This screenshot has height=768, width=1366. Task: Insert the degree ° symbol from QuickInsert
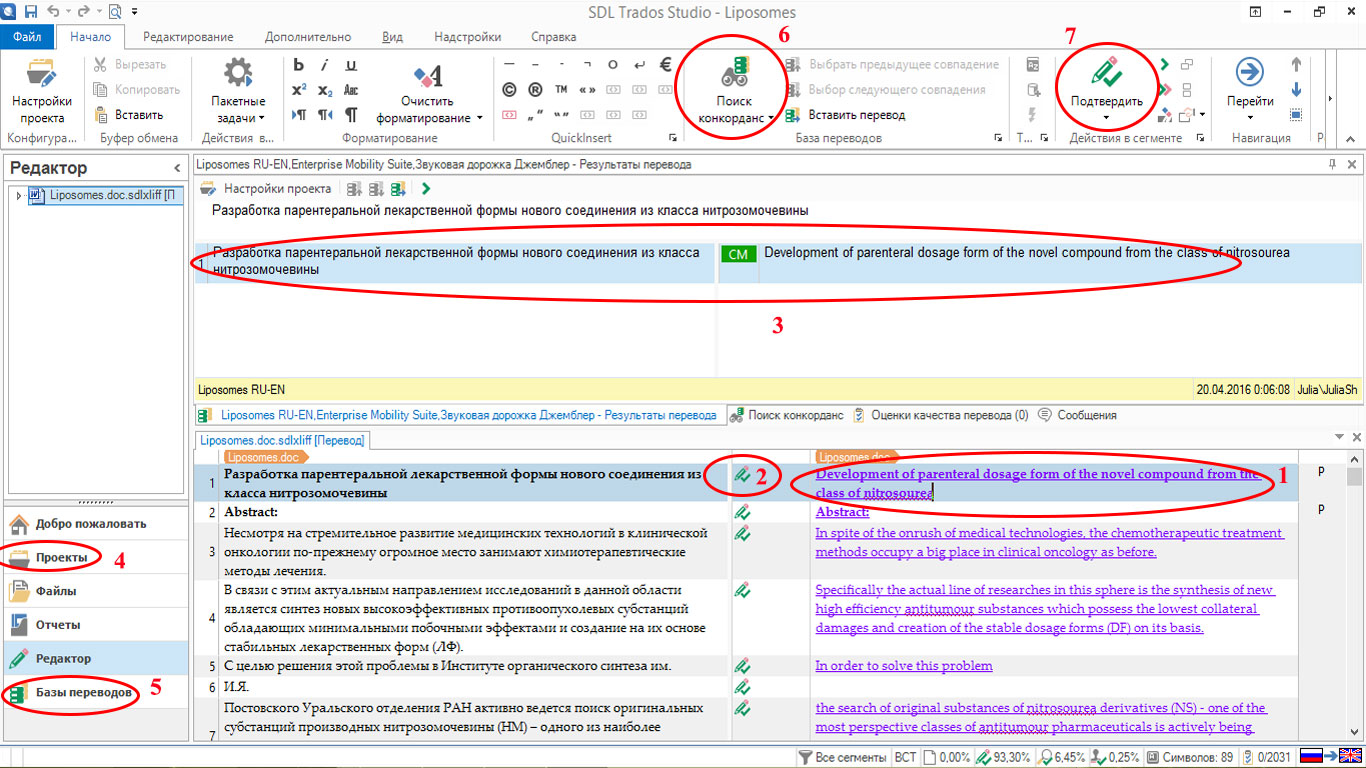pyautogui.click(x=613, y=65)
